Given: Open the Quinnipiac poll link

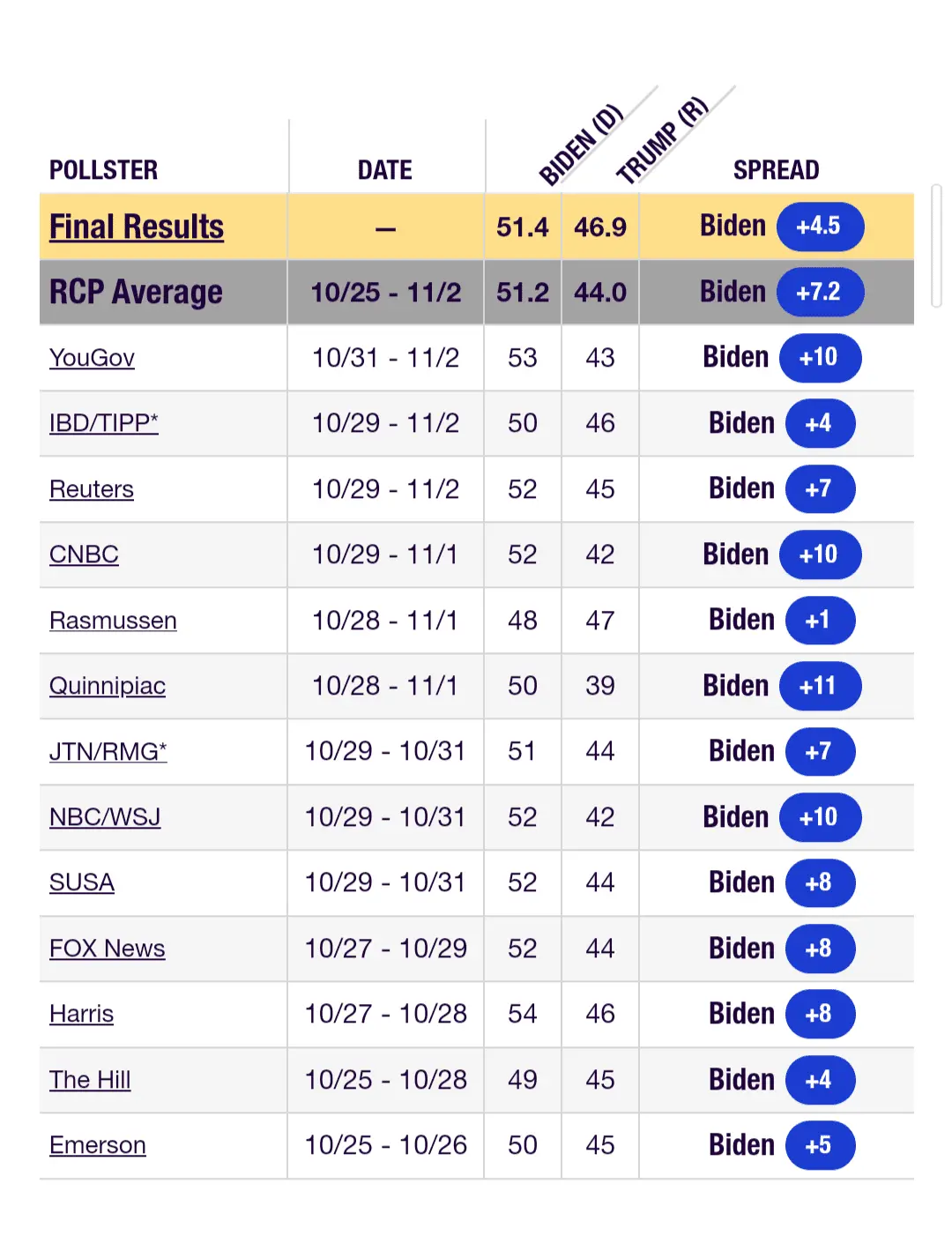Looking at the screenshot, I should click(x=108, y=686).
